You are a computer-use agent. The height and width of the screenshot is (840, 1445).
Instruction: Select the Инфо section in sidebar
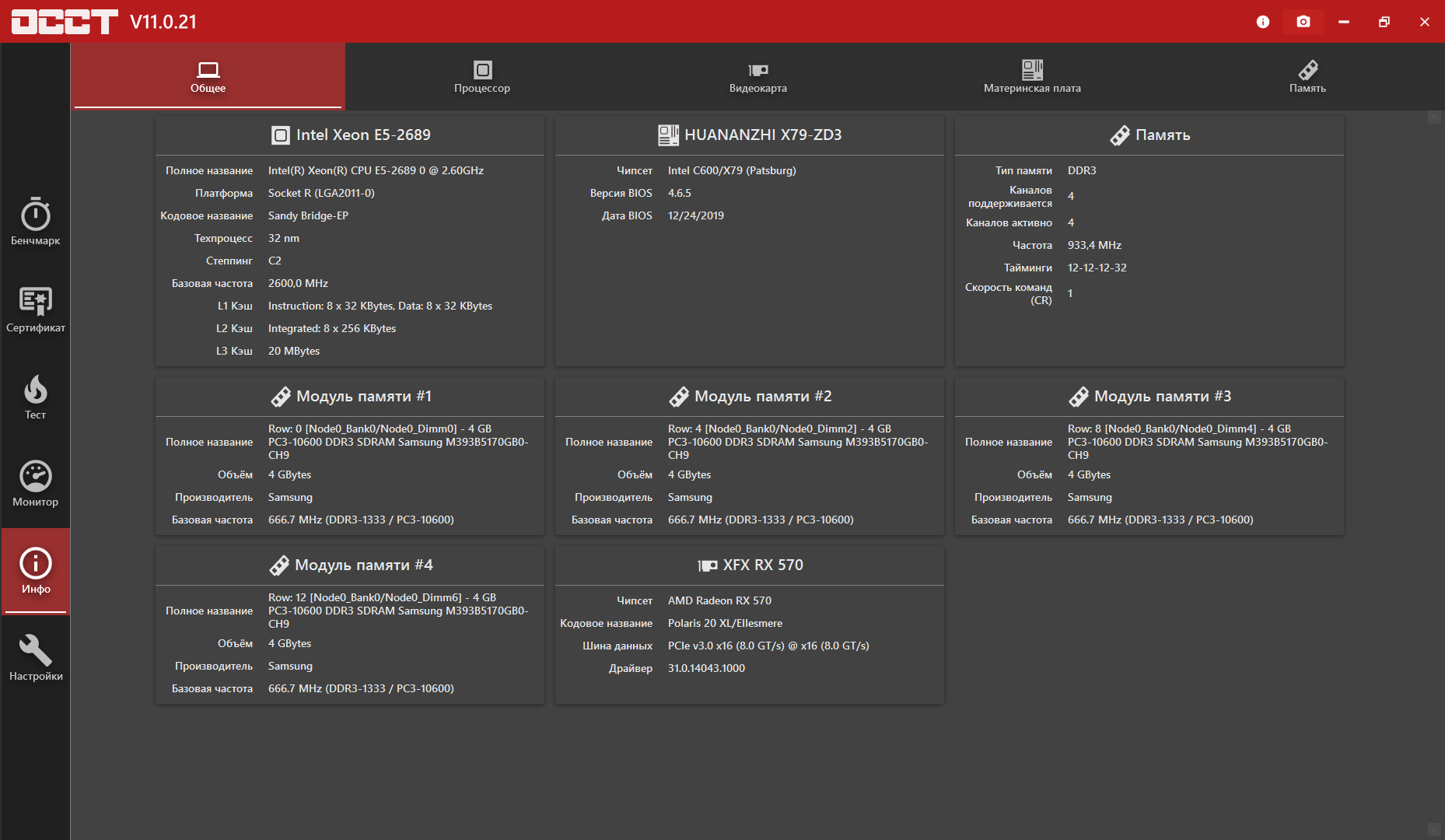(x=35, y=572)
